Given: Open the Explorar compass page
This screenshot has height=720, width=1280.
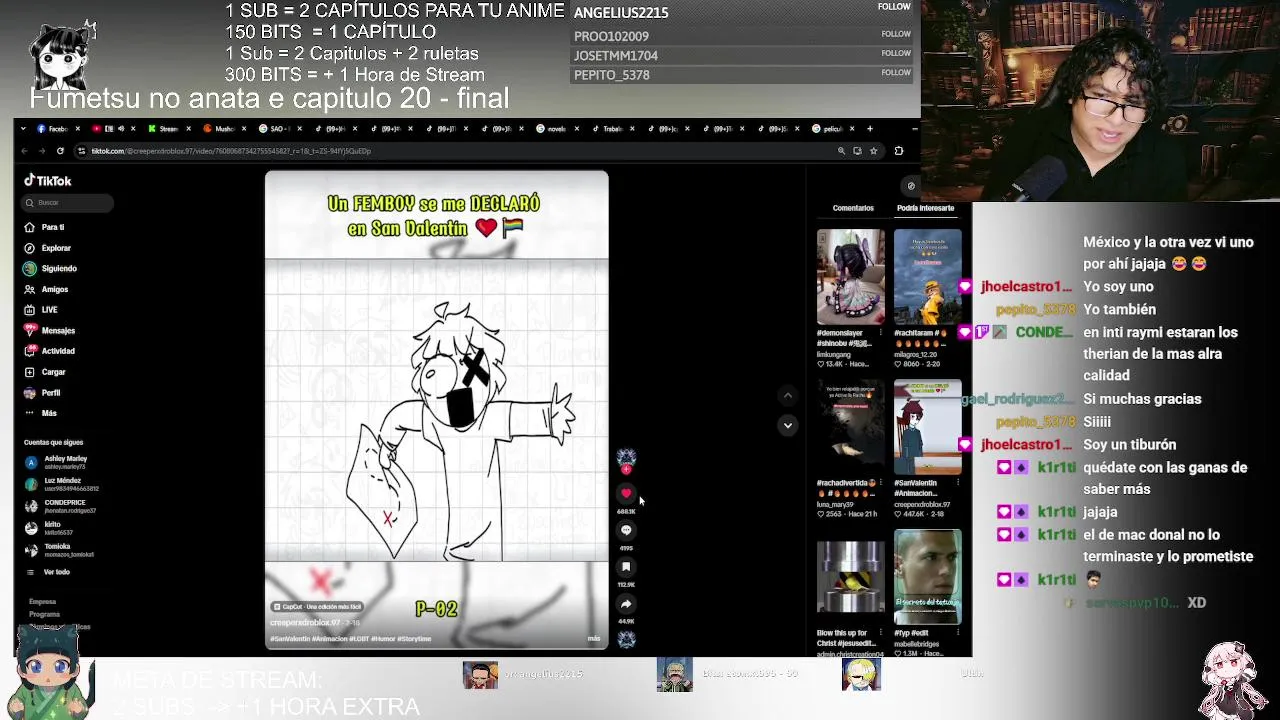Looking at the screenshot, I should (48, 248).
